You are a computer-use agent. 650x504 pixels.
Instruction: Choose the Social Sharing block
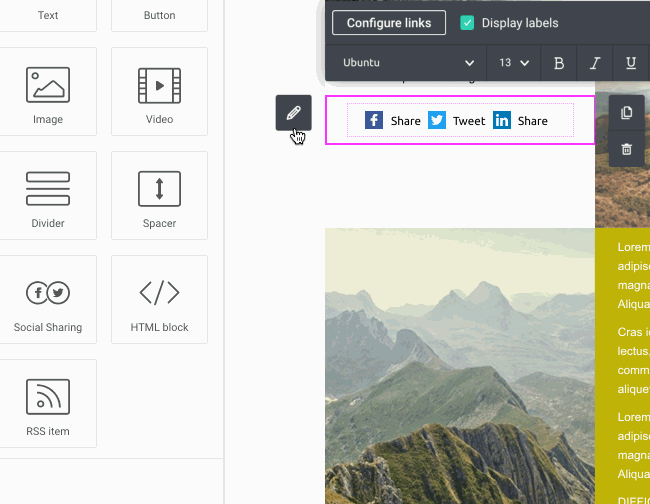(48, 299)
